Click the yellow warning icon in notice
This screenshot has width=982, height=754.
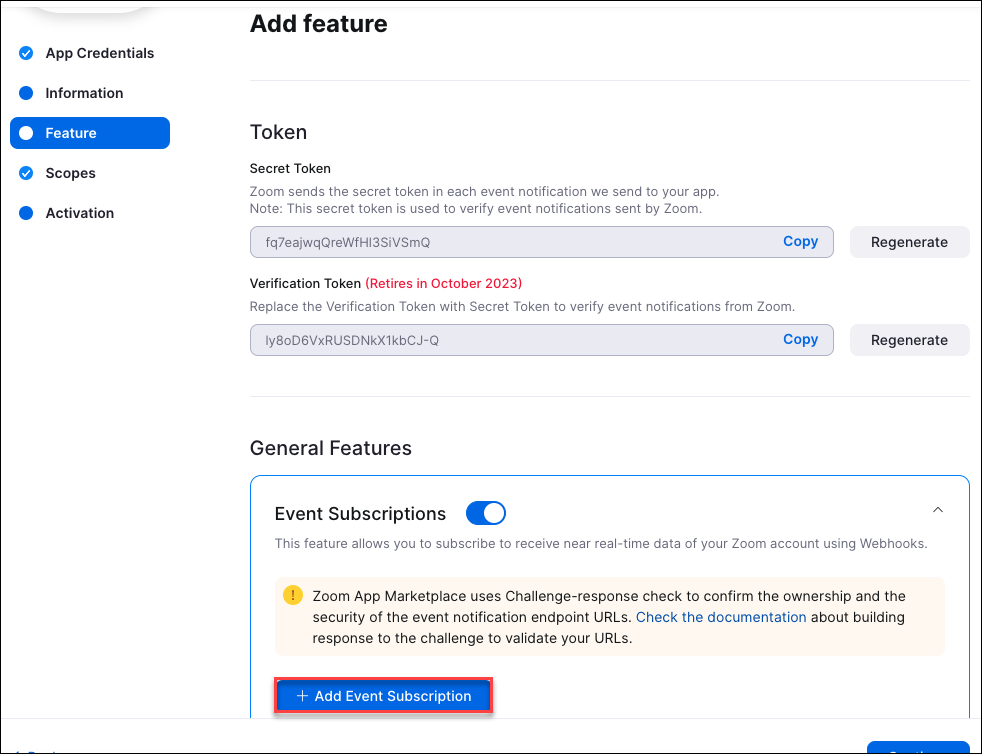[292, 596]
